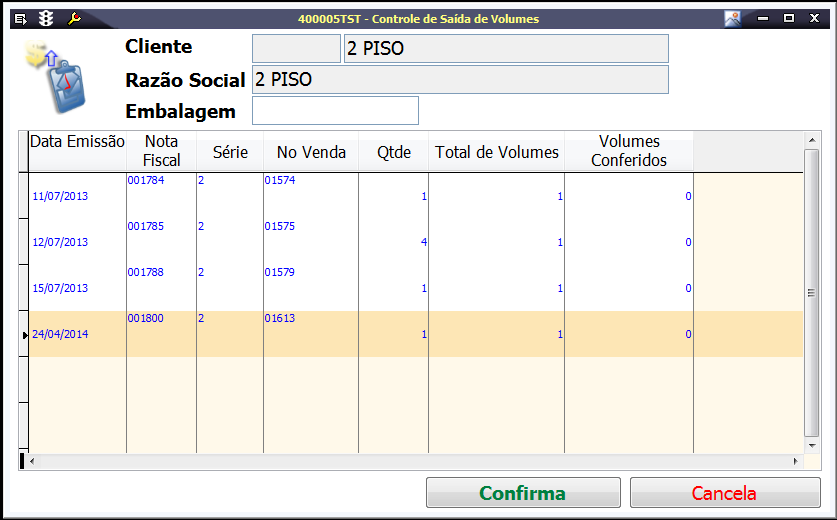Screen dimensions: 837x520
Task: Select the row dated 15/07/2013
Action: (416, 288)
